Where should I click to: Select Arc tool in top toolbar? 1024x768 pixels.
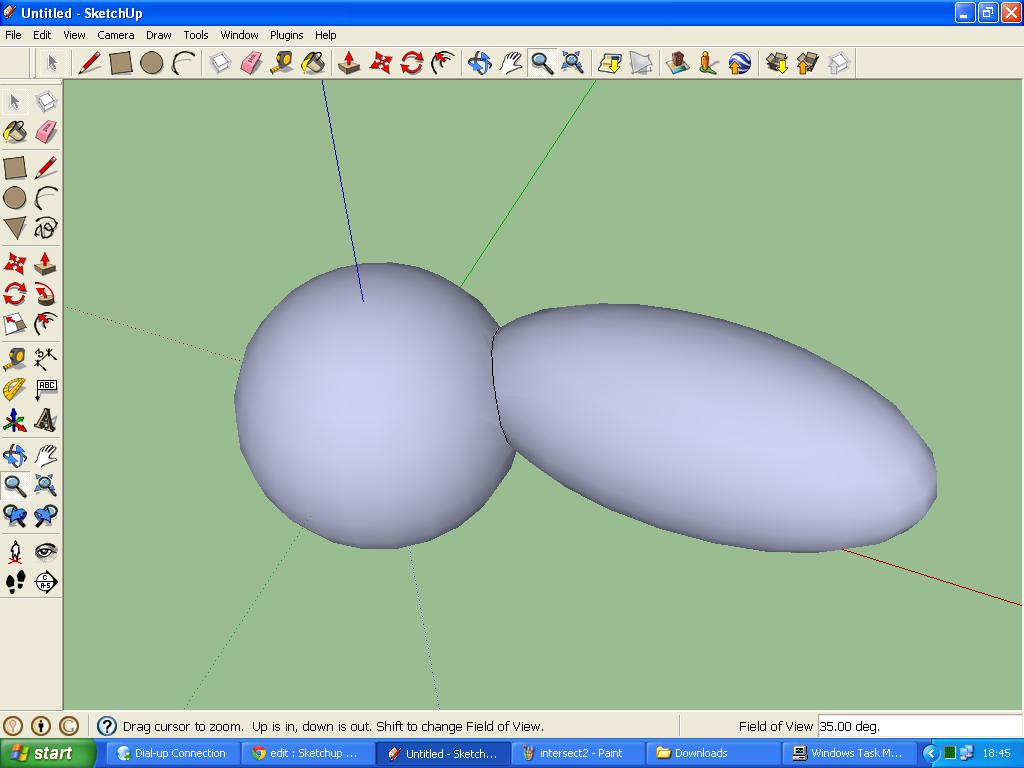pos(184,63)
